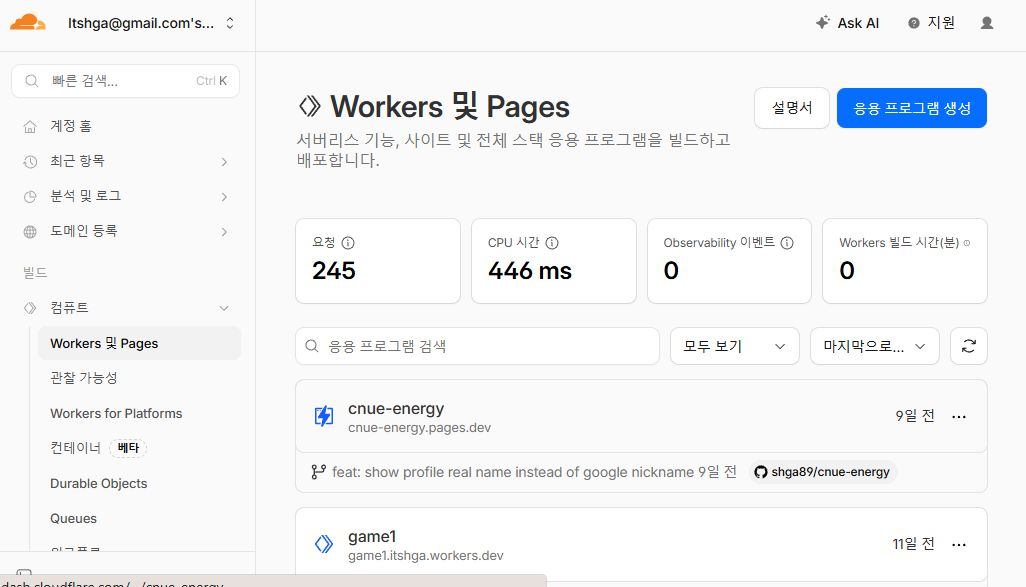Open the 마지막으로 sort dropdown
Image resolution: width=1026 pixels, height=587 pixels.
pos(874,346)
